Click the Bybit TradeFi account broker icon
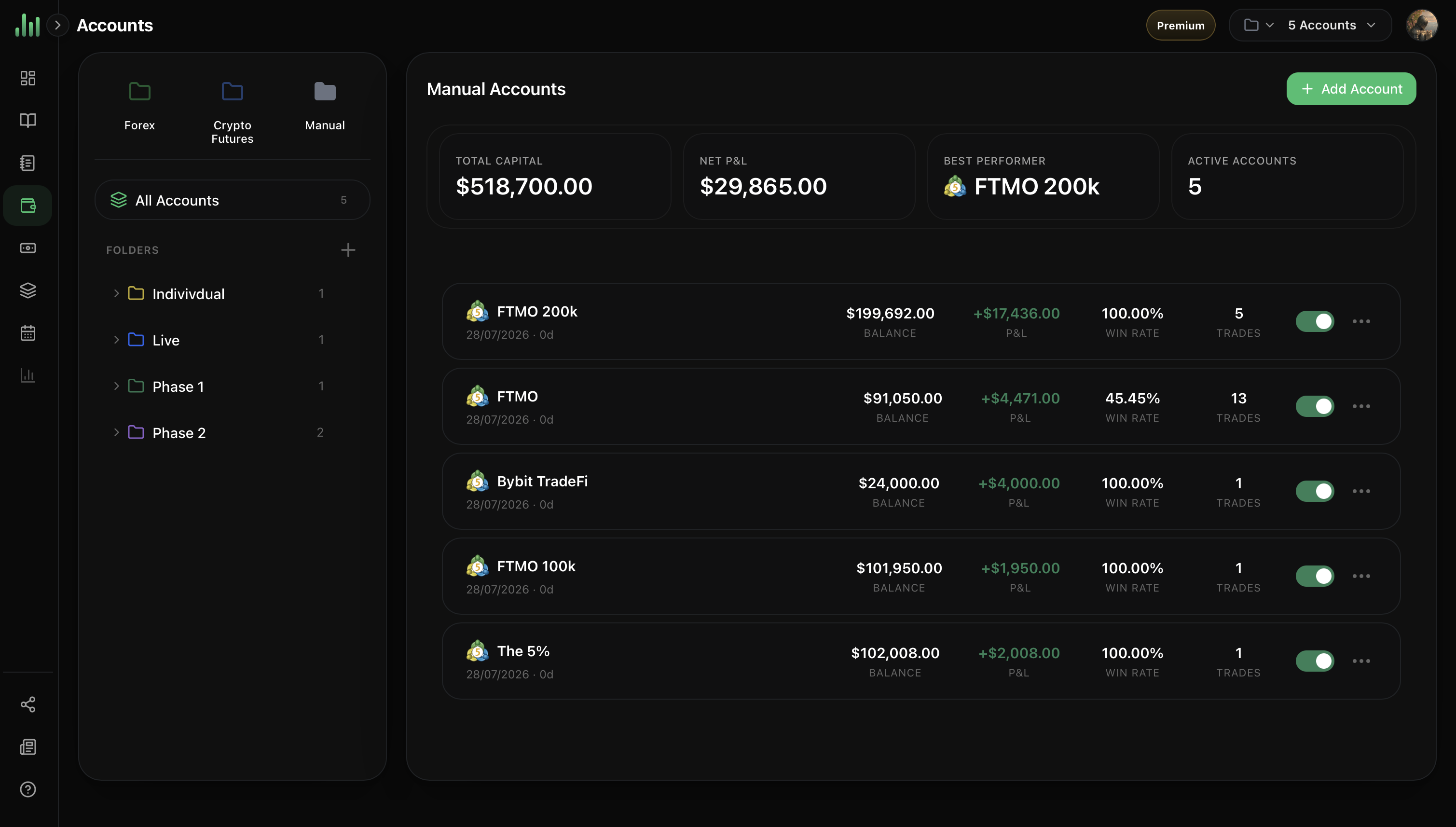The height and width of the screenshot is (827, 1456). point(478,481)
